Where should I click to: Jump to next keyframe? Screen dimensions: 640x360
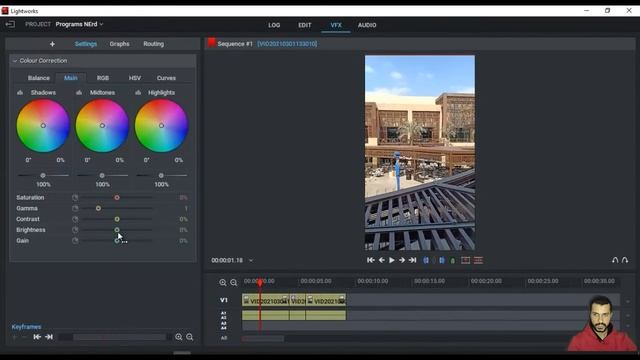[49, 337]
